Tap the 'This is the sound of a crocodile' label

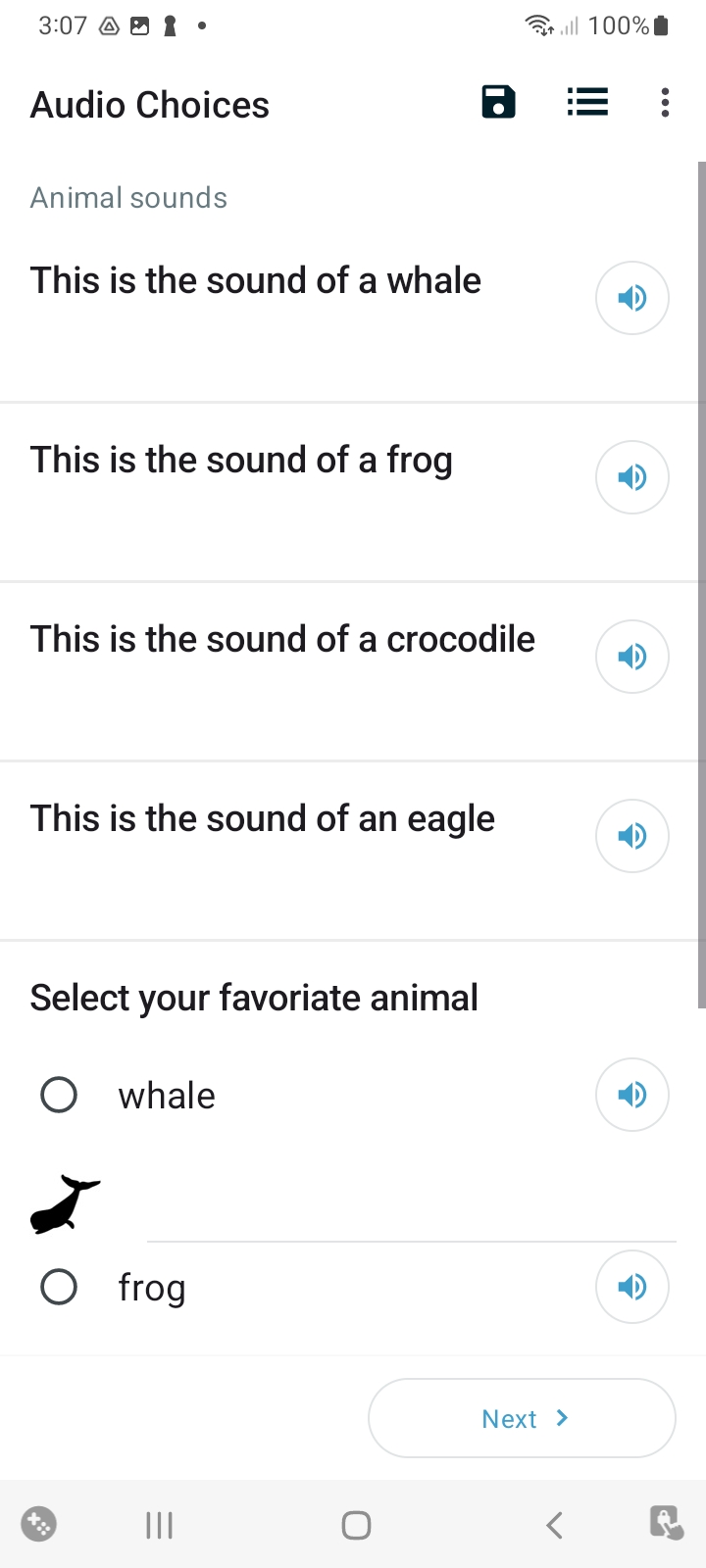pos(282,639)
